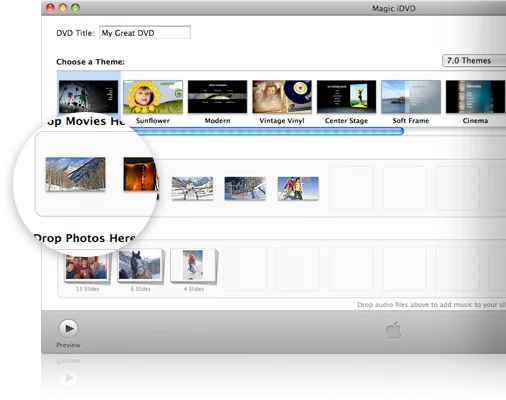The height and width of the screenshot is (400, 506).
Task: Select the snowboarder jumping movie clip
Action: (192, 188)
